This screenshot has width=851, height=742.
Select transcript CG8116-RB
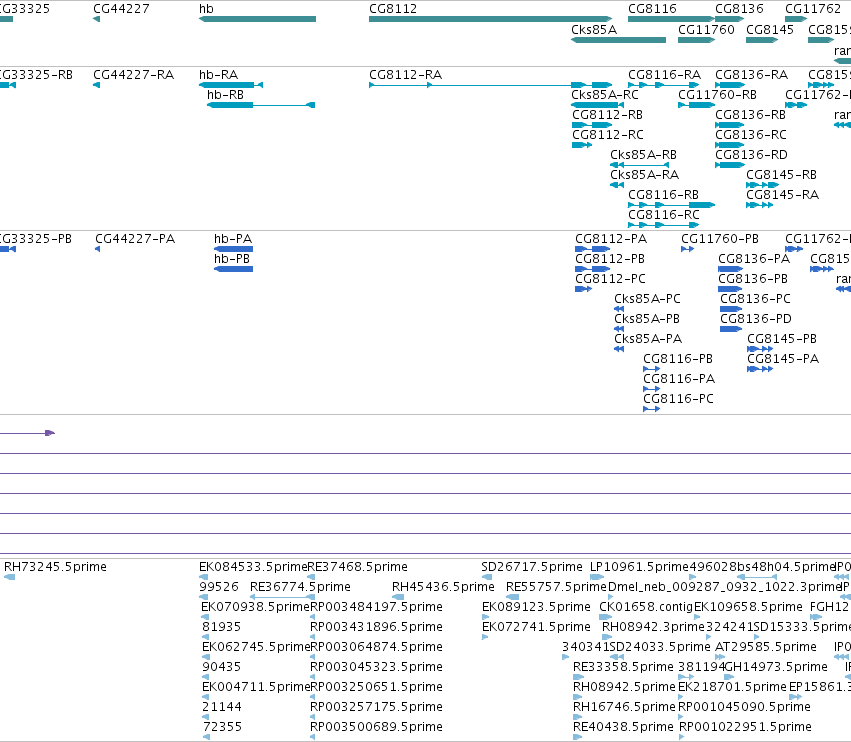pos(663,195)
